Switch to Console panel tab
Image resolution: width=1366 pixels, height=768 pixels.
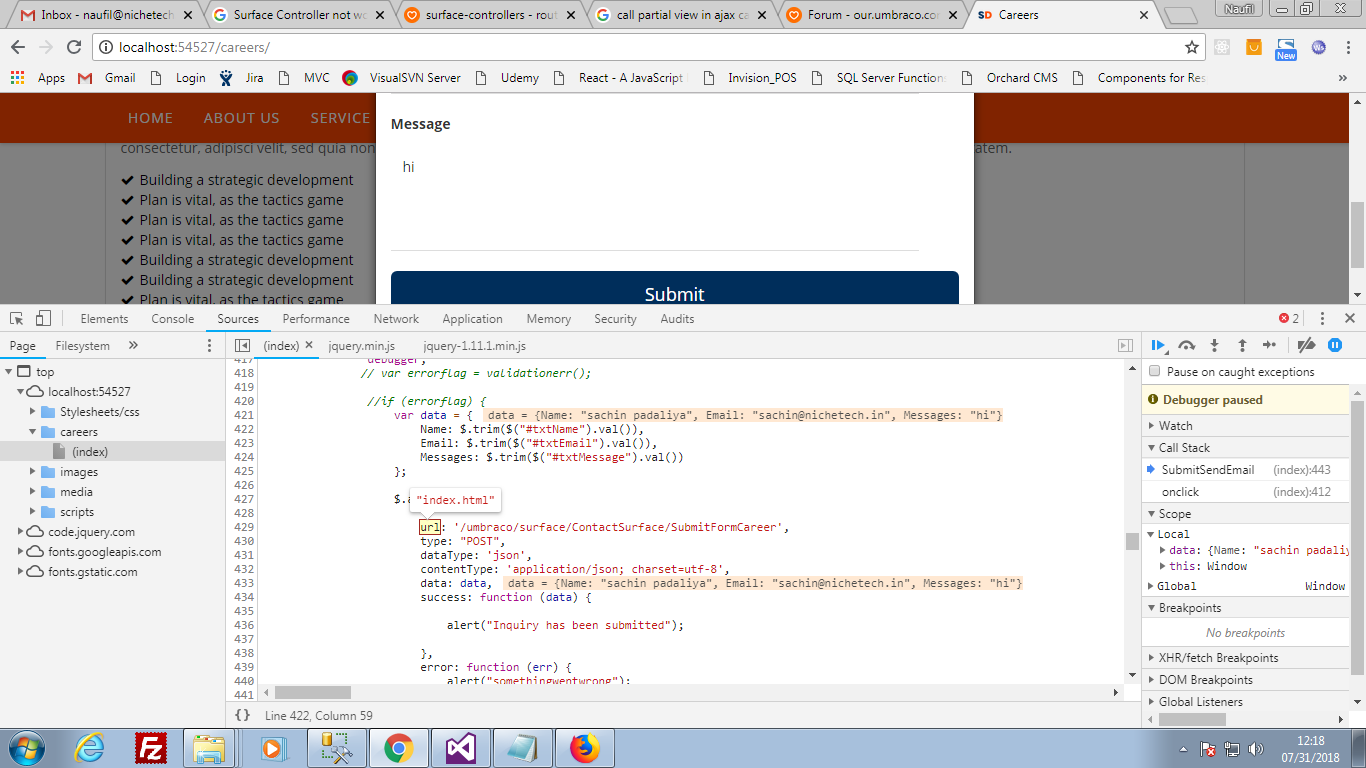173,318
